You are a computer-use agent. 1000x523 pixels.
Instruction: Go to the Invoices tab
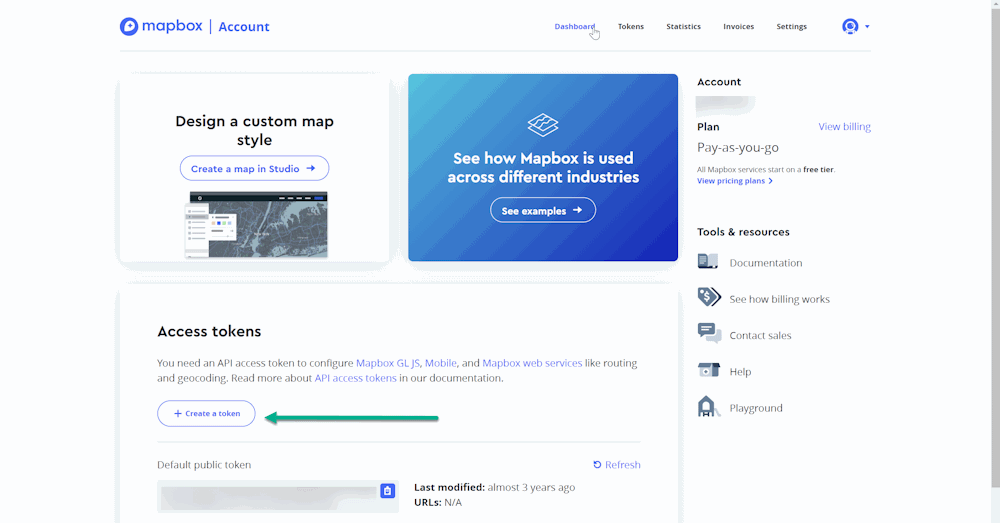tap(739, 26)
